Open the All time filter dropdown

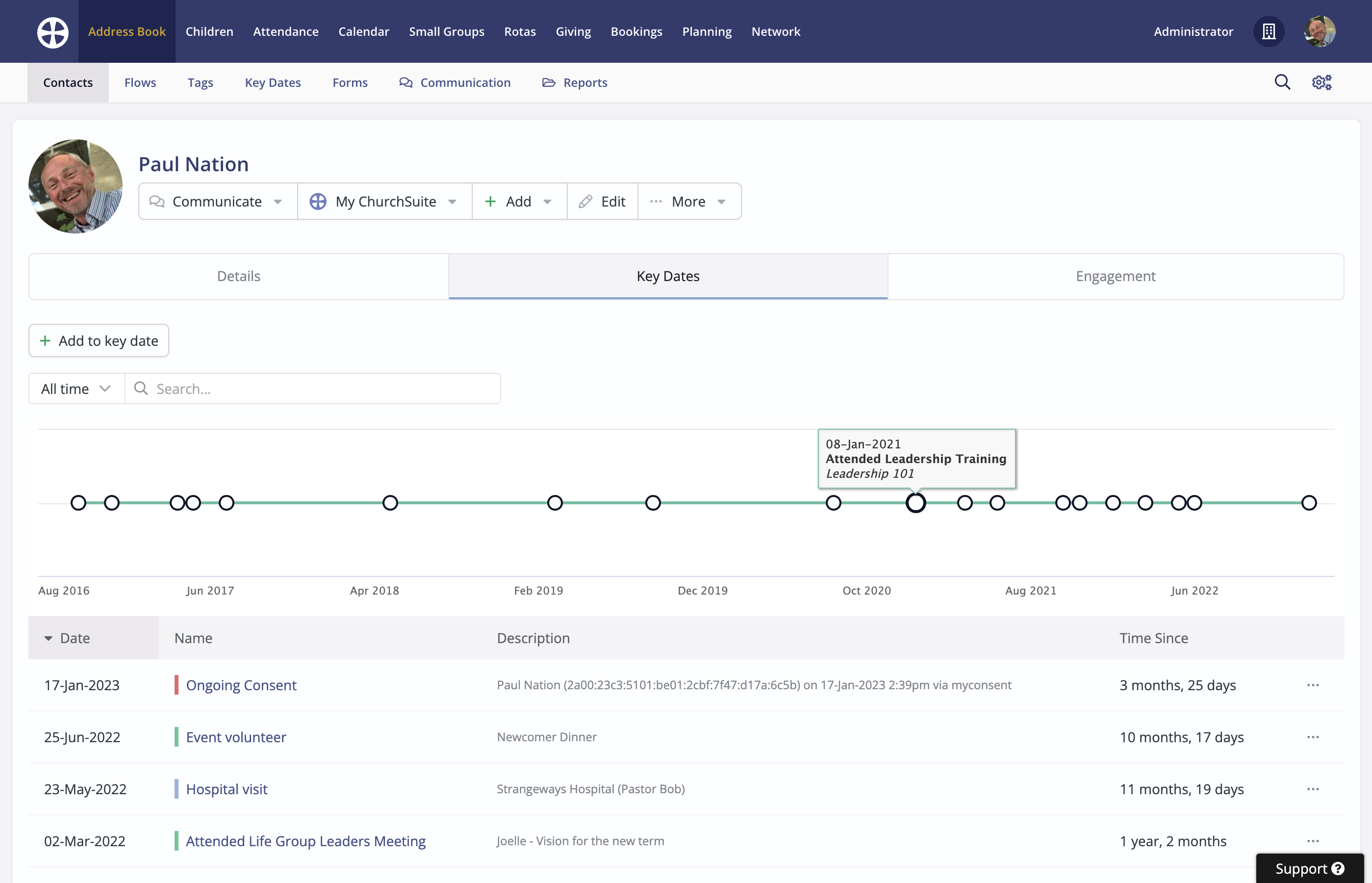click(76, 389)
